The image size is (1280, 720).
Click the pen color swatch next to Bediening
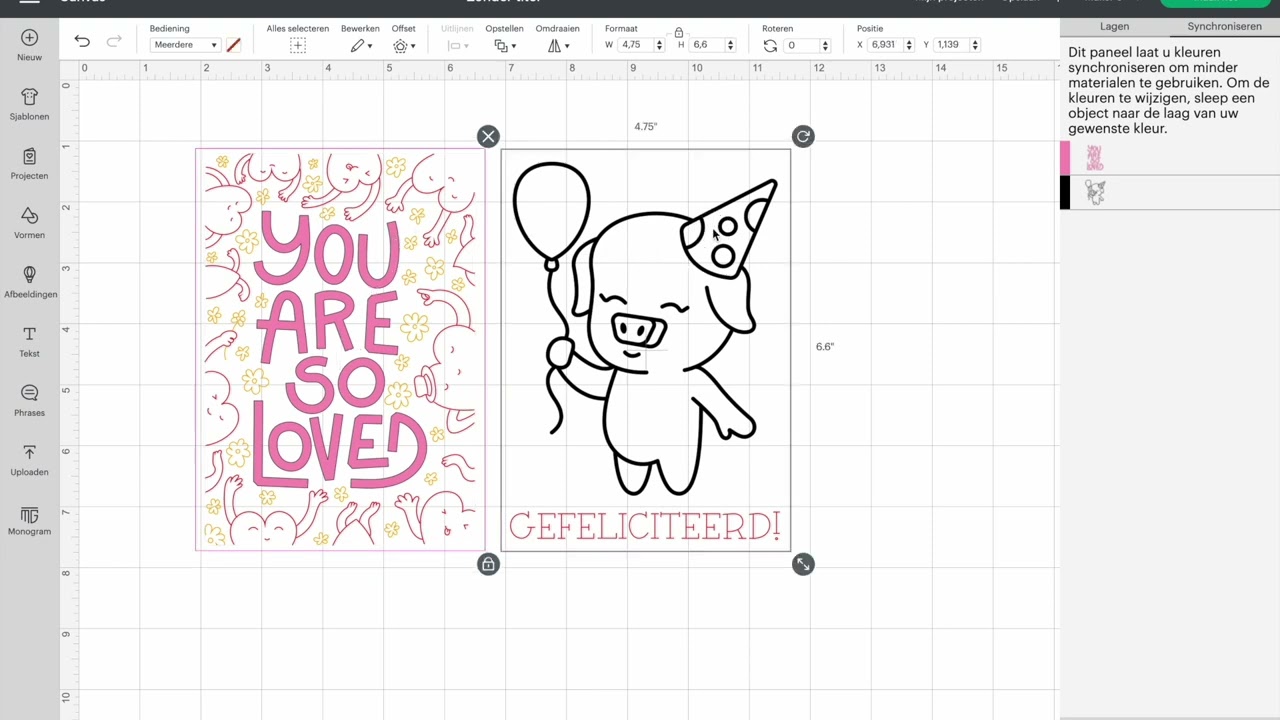[x=233, y=45]
